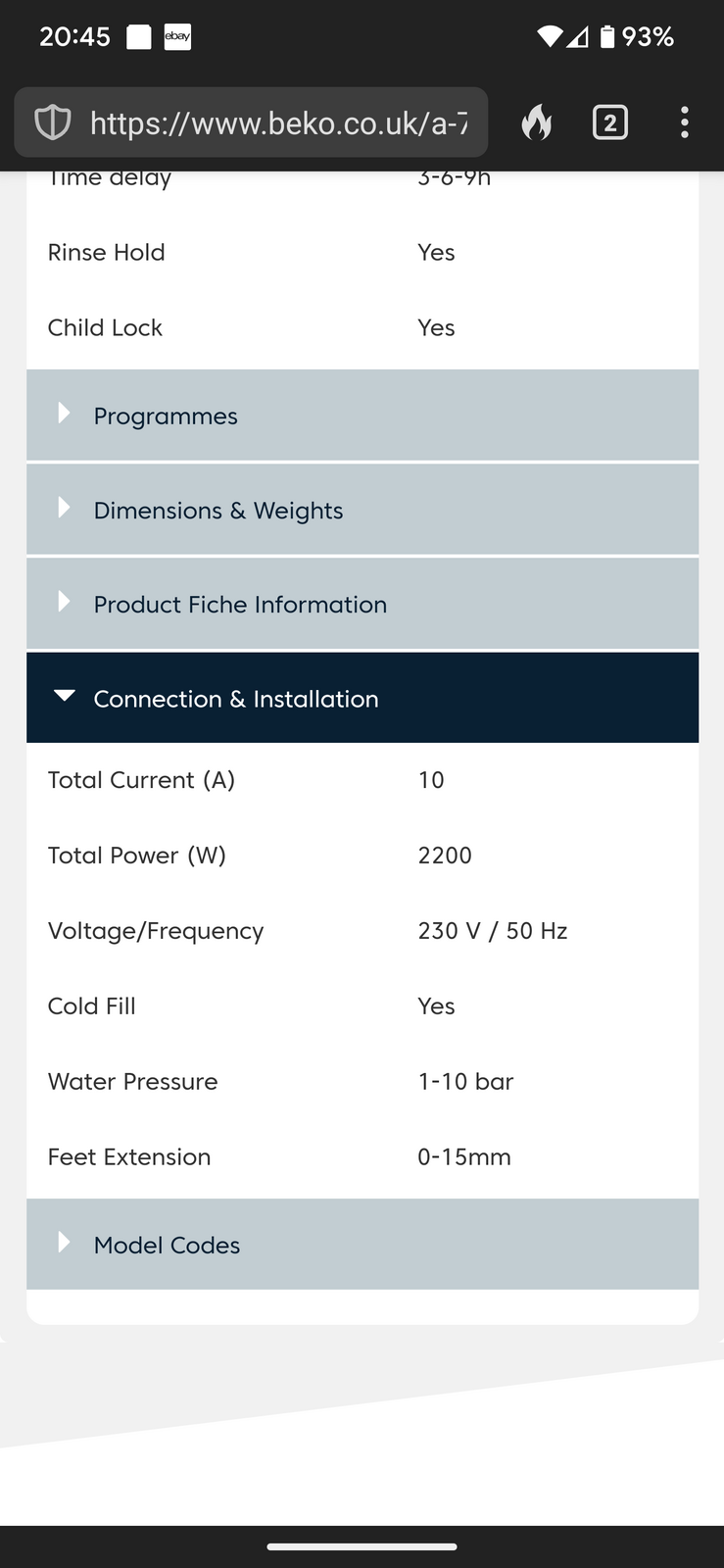
Task: Open the browser three-dot menu
Action: pos(684,122)
